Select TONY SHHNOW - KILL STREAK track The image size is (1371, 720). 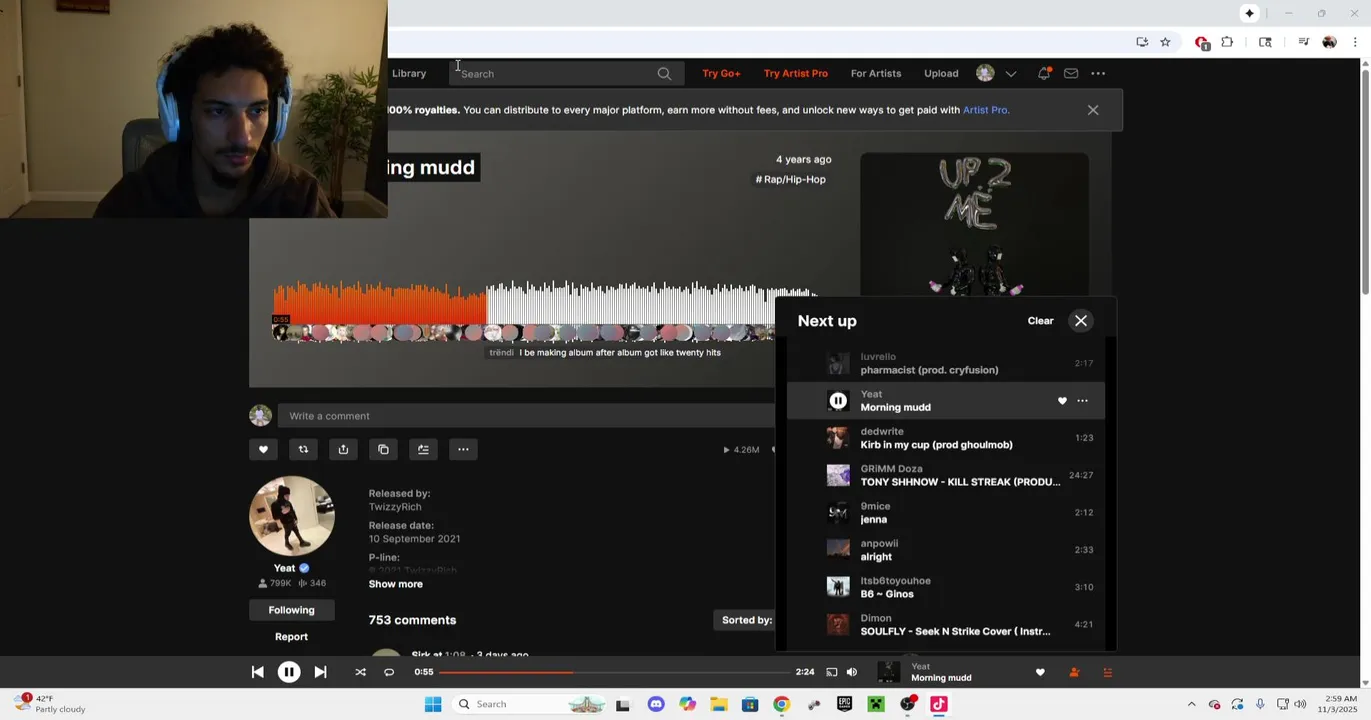coord(946,475)
